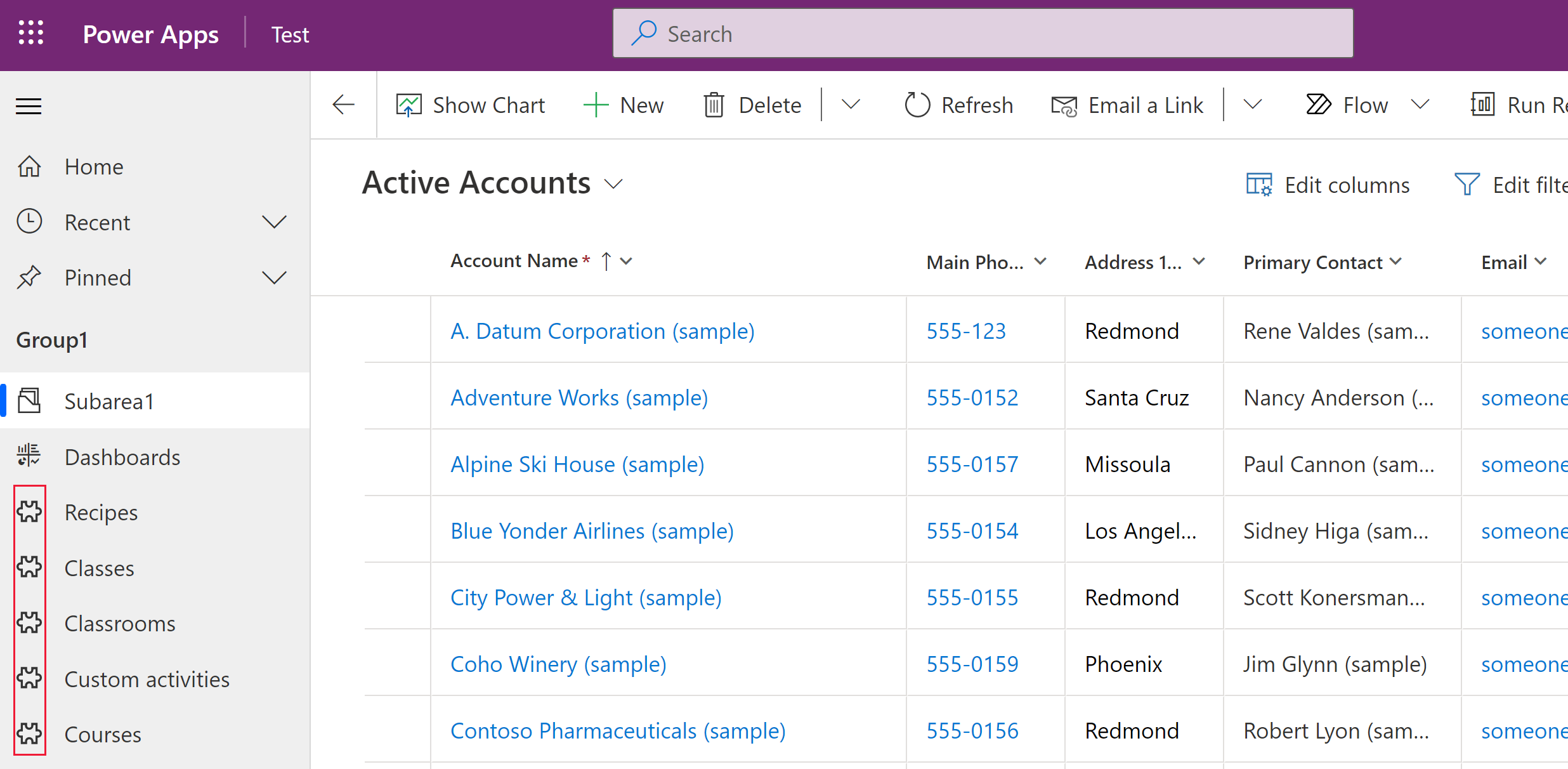Click the Edit columns icon
This screenshot has width=1568, height=769.
tap(1257, 185)
